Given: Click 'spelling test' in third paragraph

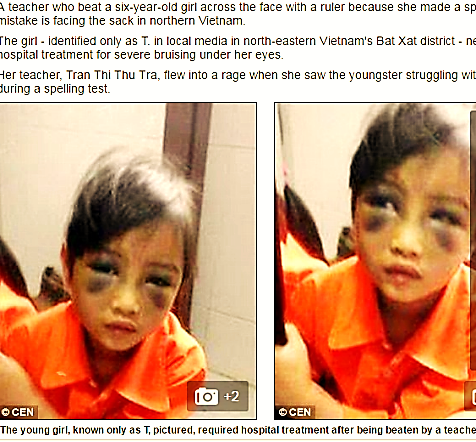Looking at the screenshot, I should pyautogui.click(x=77, y=89).
